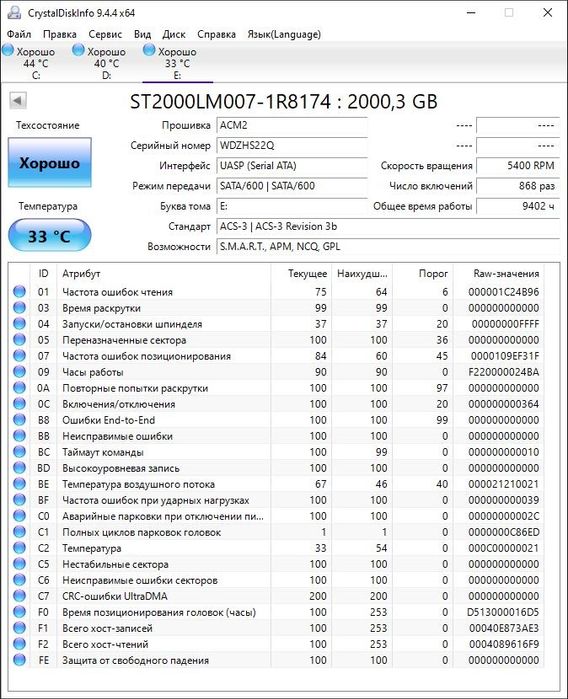Select the C: drive tab at 44 °C
The height and width of the screenshot is (699, 568).
(36, 63)
